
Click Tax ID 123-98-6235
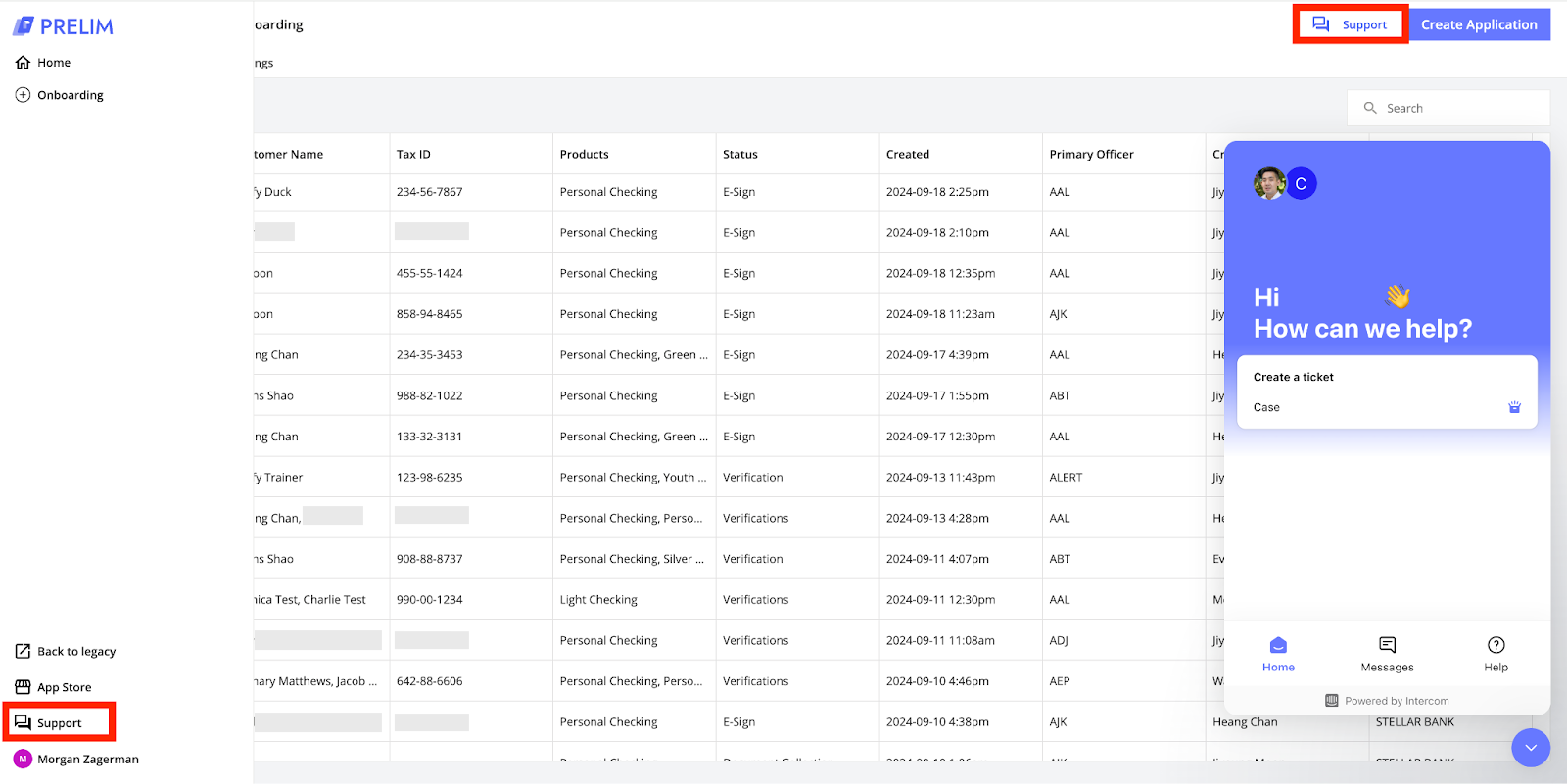click(x=429, y=478)
